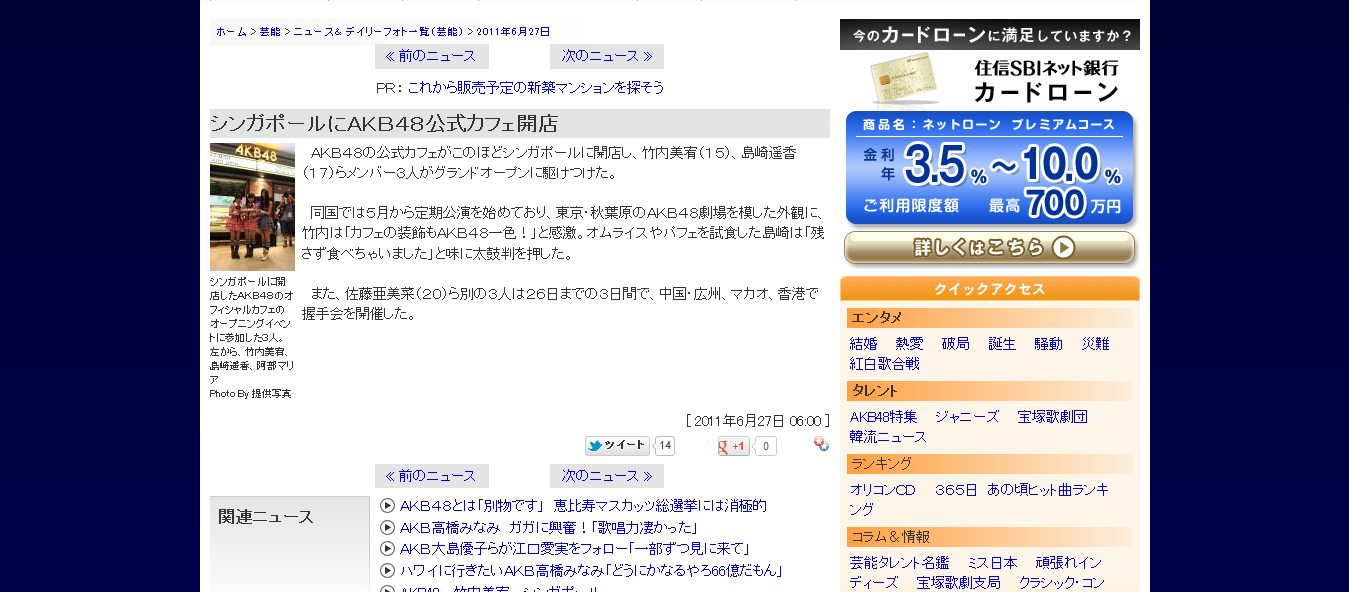1349x592 pixels.
Task: Open 宝塚歌劇団 under タレント
Action: click(1053, 416)
